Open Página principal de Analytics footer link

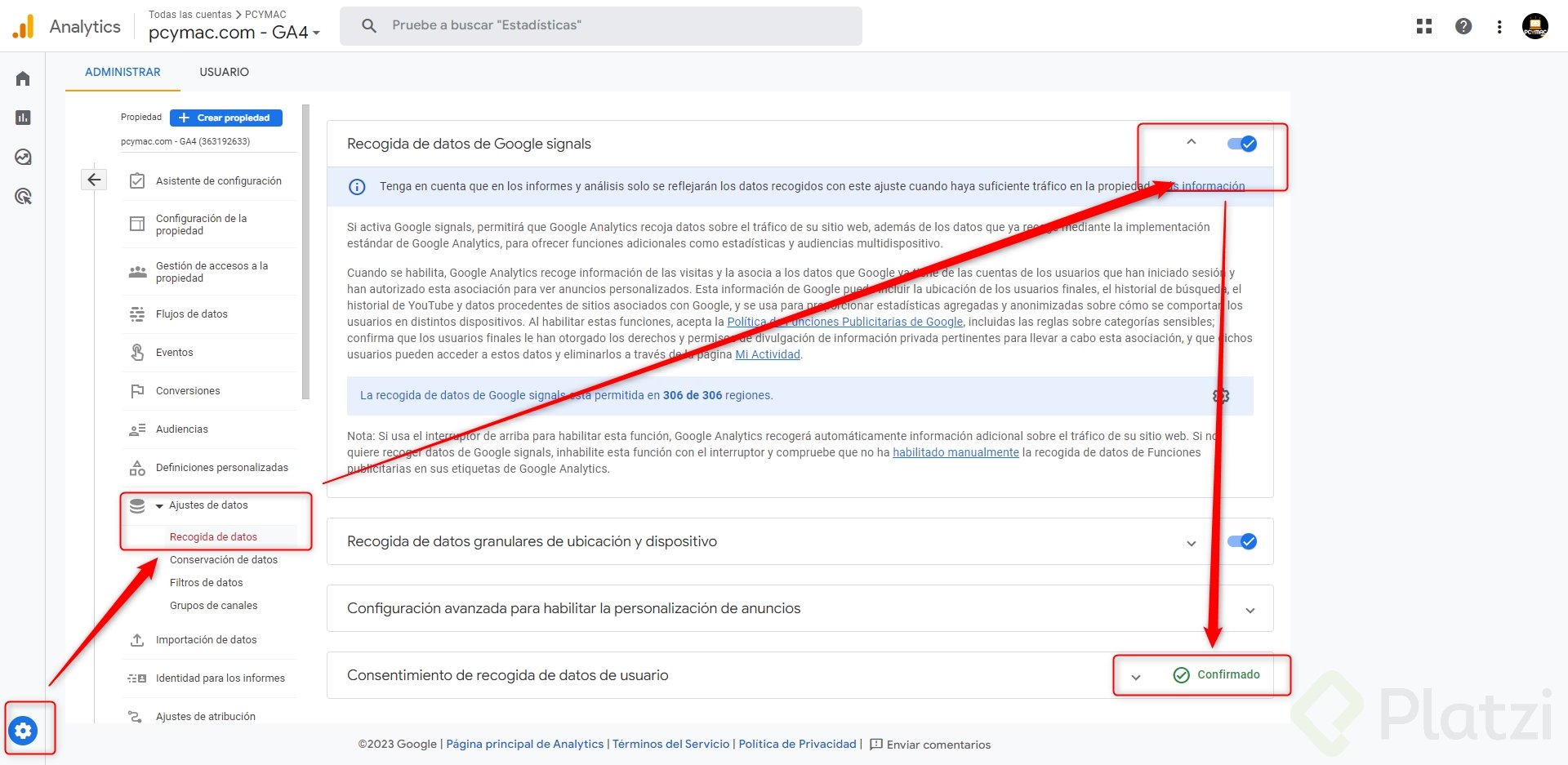point(525,744)
